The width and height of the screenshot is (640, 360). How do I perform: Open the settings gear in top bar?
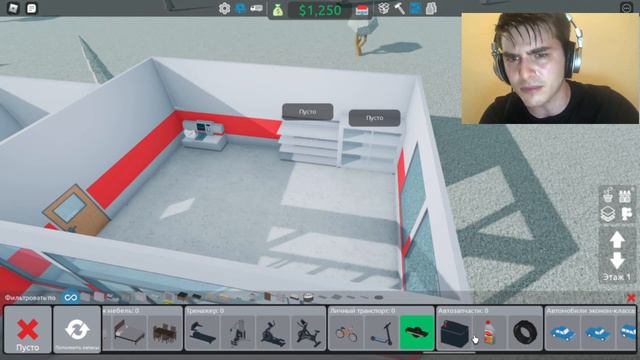point(224,8)
